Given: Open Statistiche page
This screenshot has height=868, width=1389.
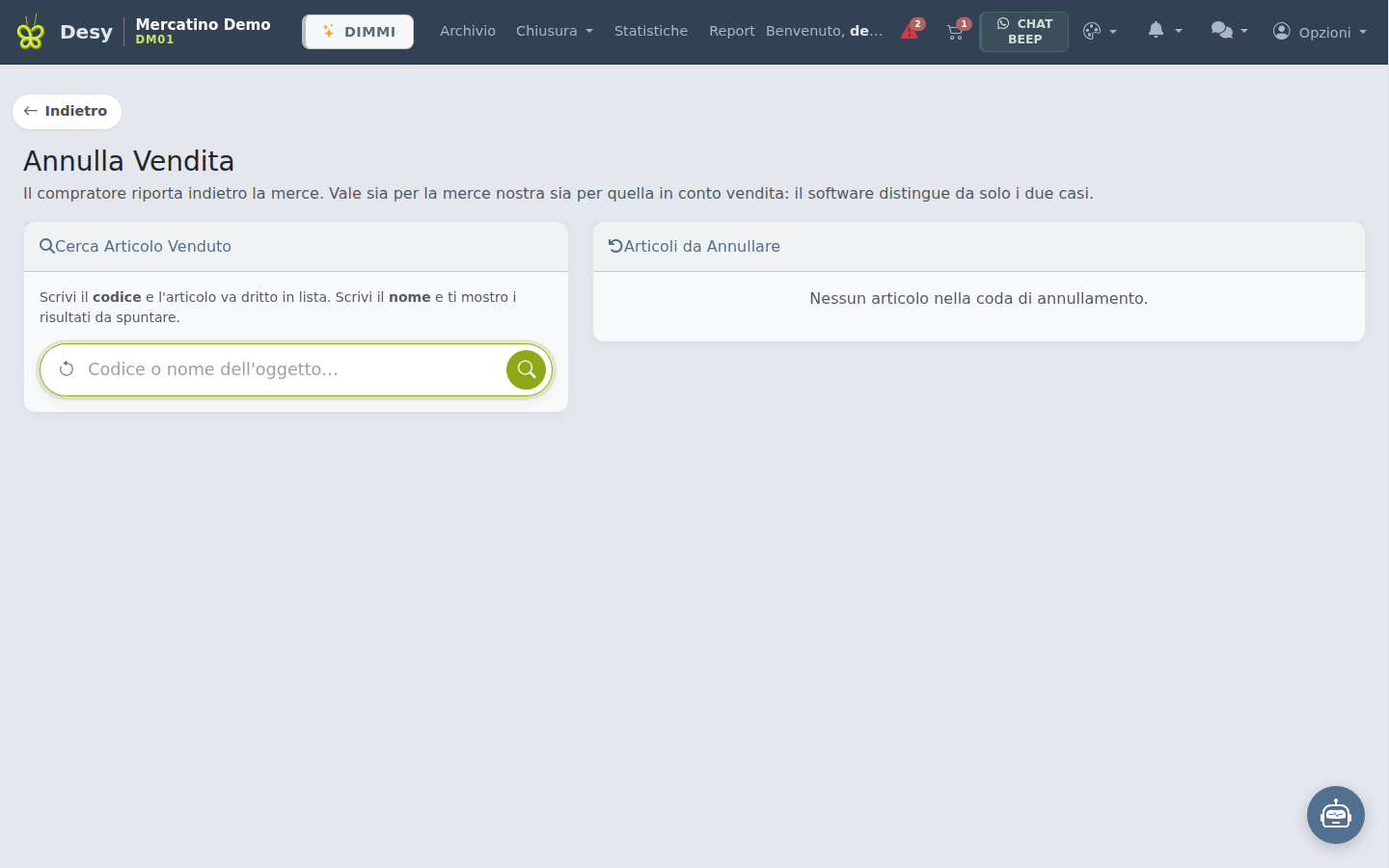Looking at the screenshot, I should pos(651,31).
